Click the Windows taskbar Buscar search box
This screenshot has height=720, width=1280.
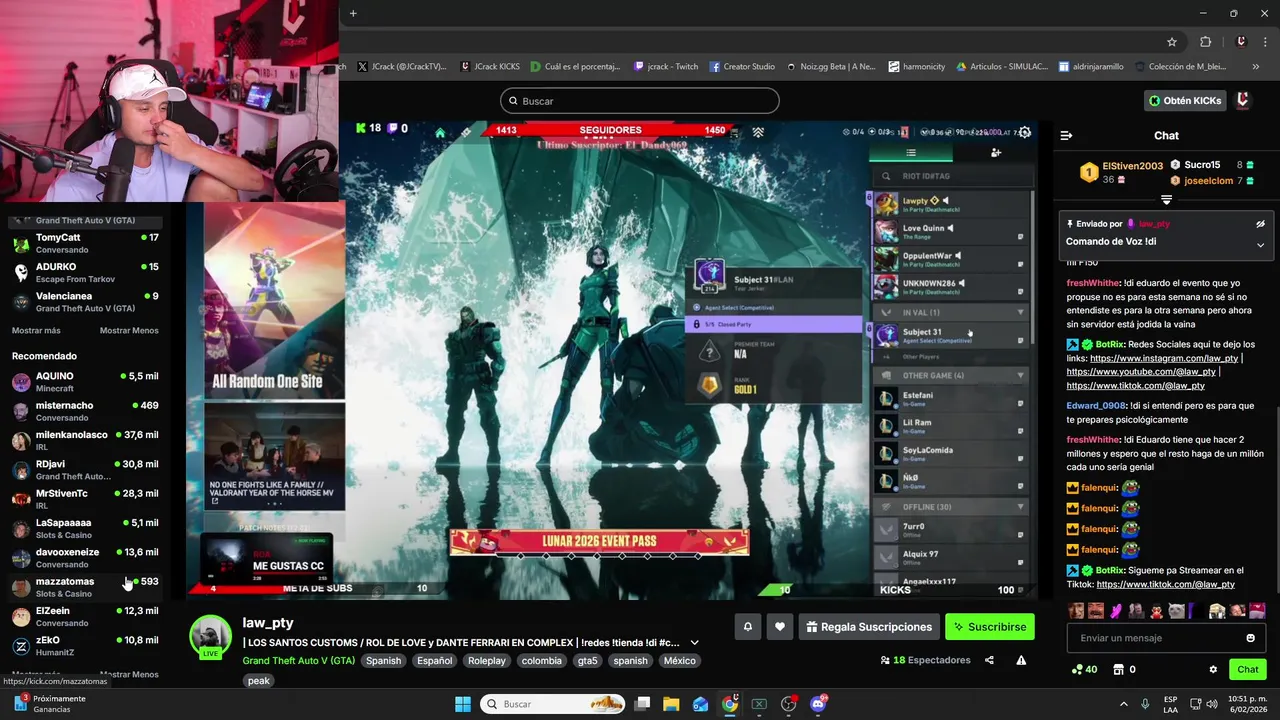(x=554, y=704)
